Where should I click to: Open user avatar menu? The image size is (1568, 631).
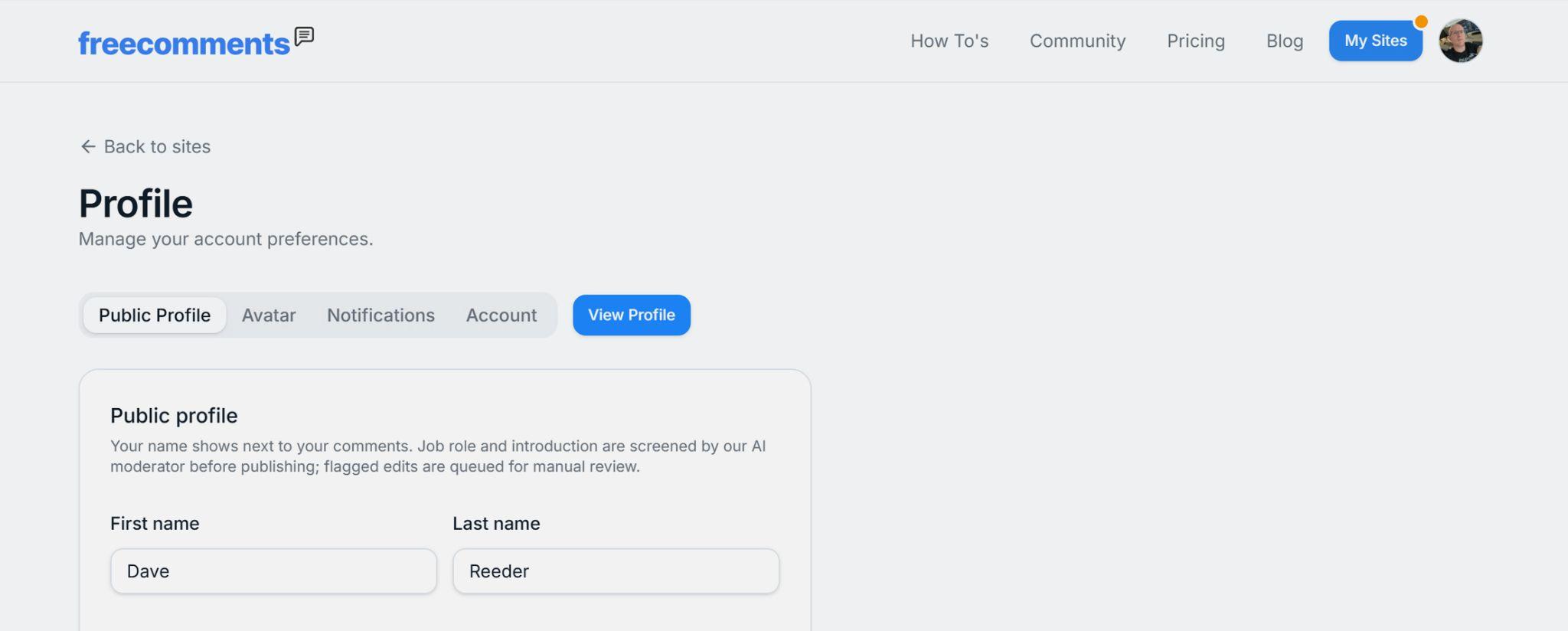click(1460, 41)
